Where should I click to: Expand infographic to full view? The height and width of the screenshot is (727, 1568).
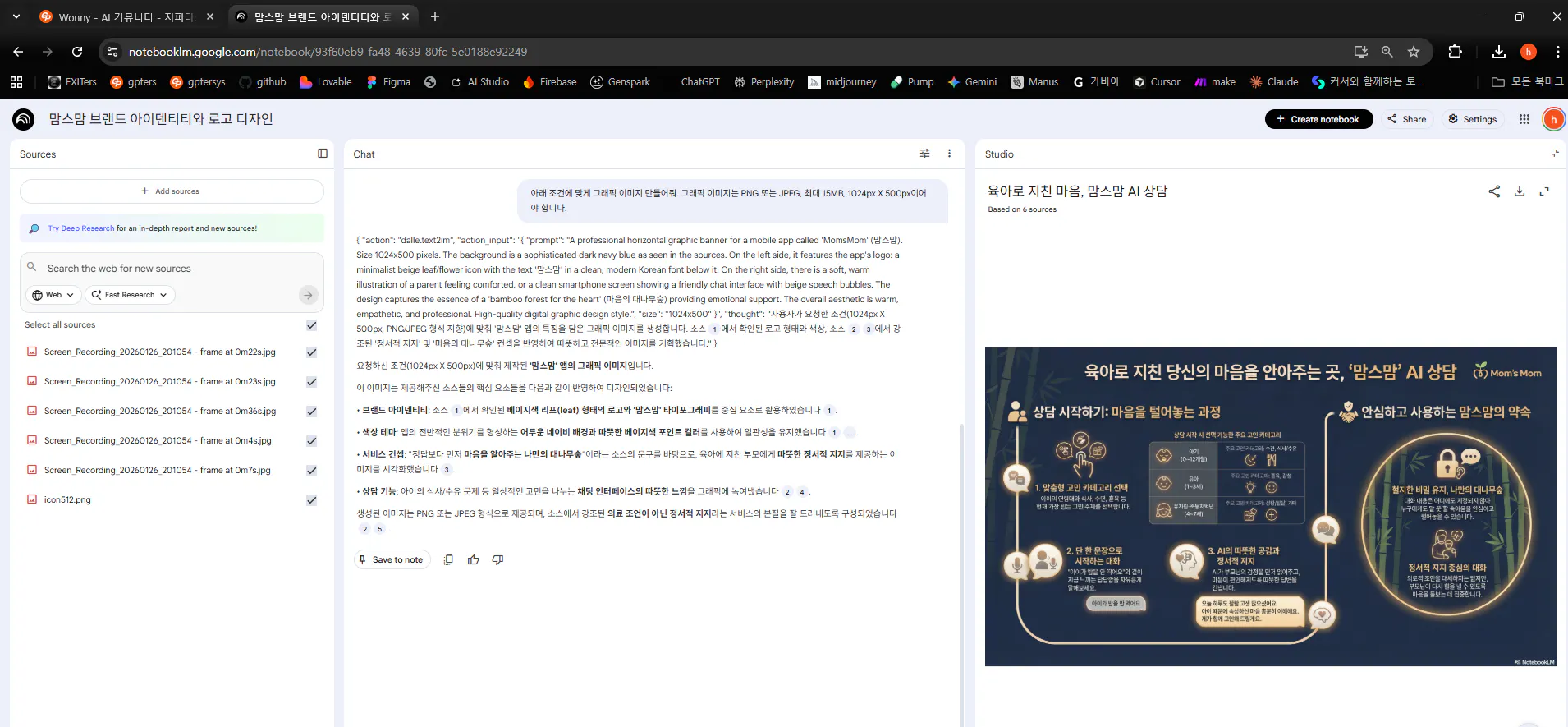pos(1544,191)
